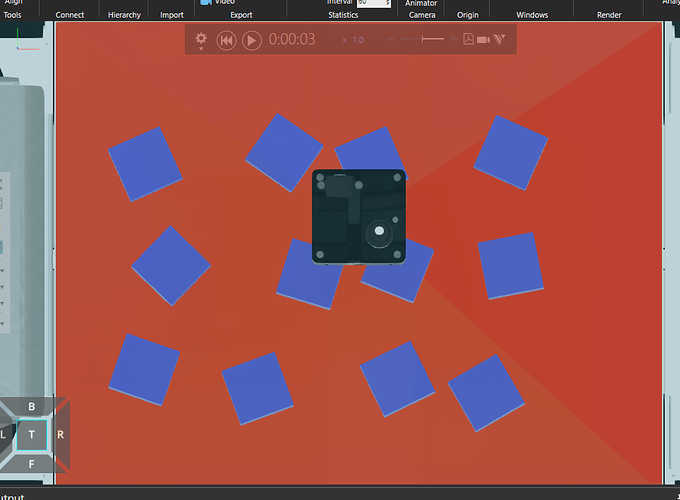This screenshot has height=500, width=680.
Task: Click the 0:00:03 simulation time display
Action: [x=292, y=39]
